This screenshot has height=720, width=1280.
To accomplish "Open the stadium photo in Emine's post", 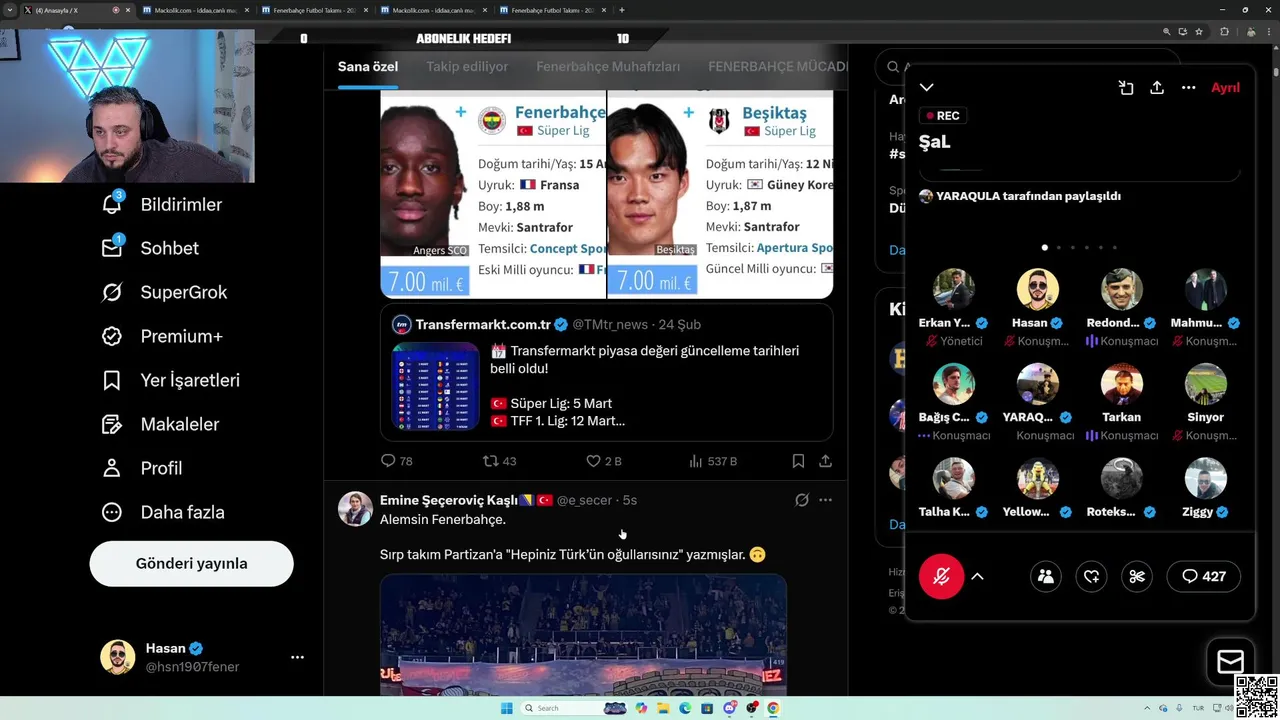I will [x=583, y=635].
